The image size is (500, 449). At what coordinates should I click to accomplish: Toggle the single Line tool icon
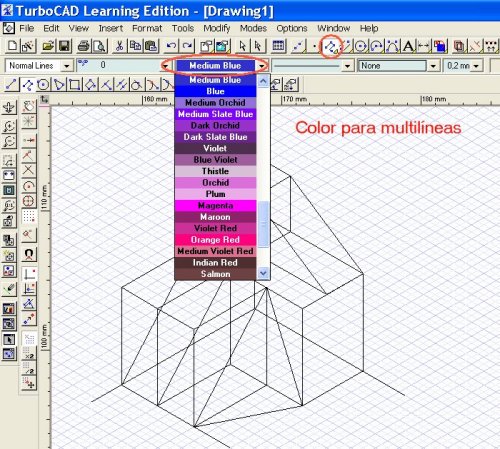[x=11, y=85]
